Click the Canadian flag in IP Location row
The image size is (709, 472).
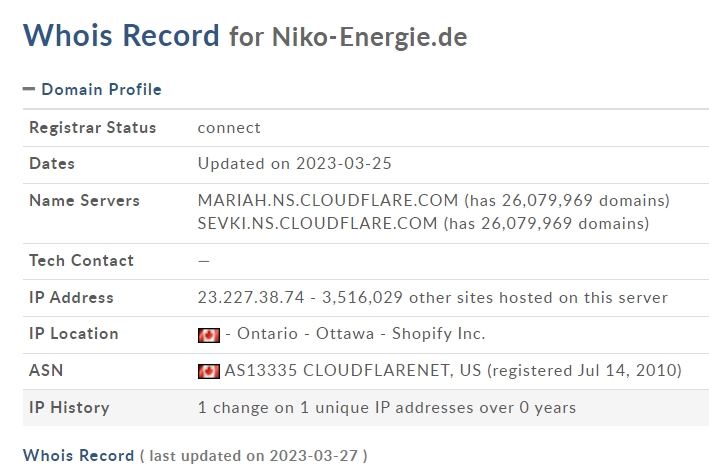coord(208,335)
